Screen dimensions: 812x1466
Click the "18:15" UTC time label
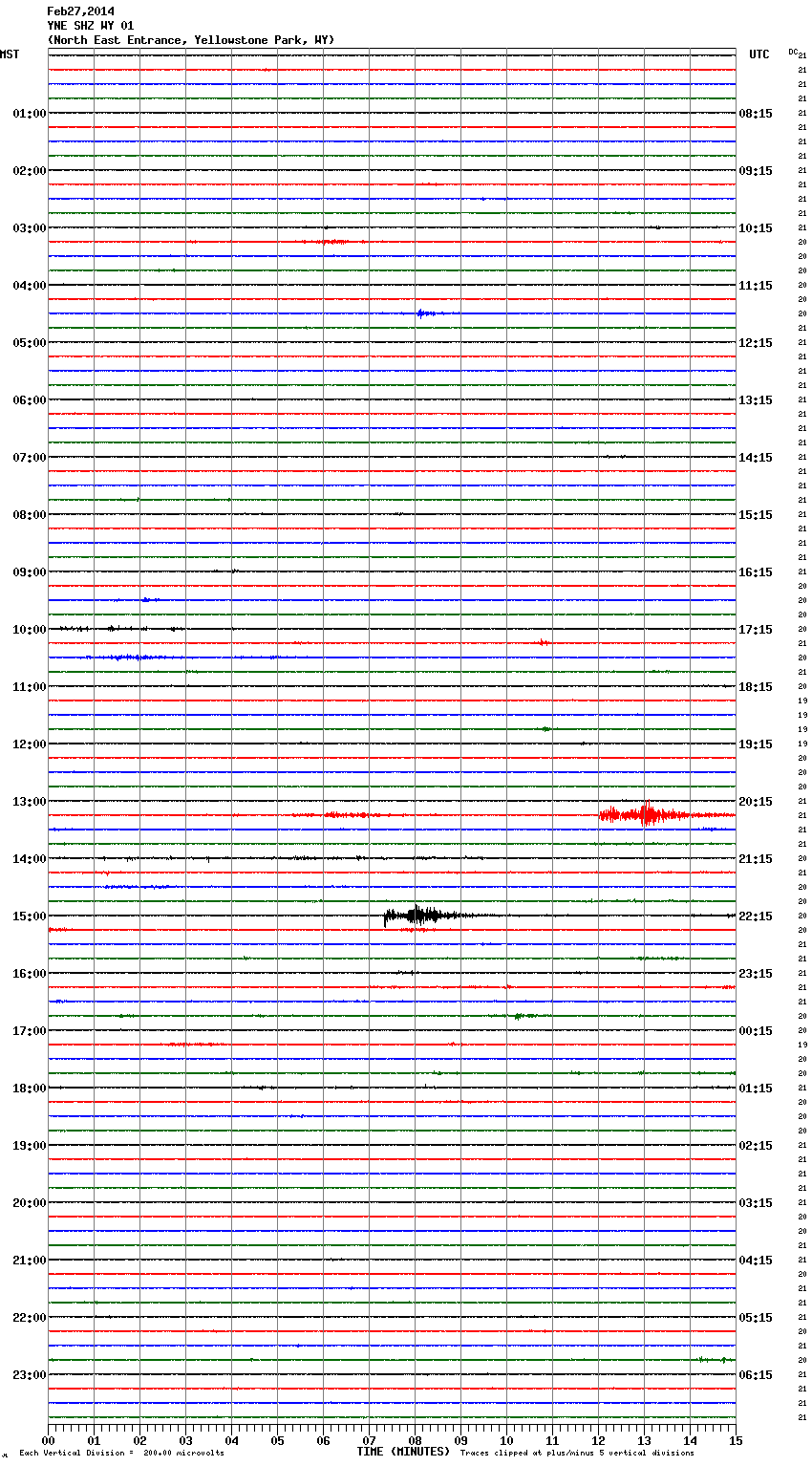click(x=756, y=687)
